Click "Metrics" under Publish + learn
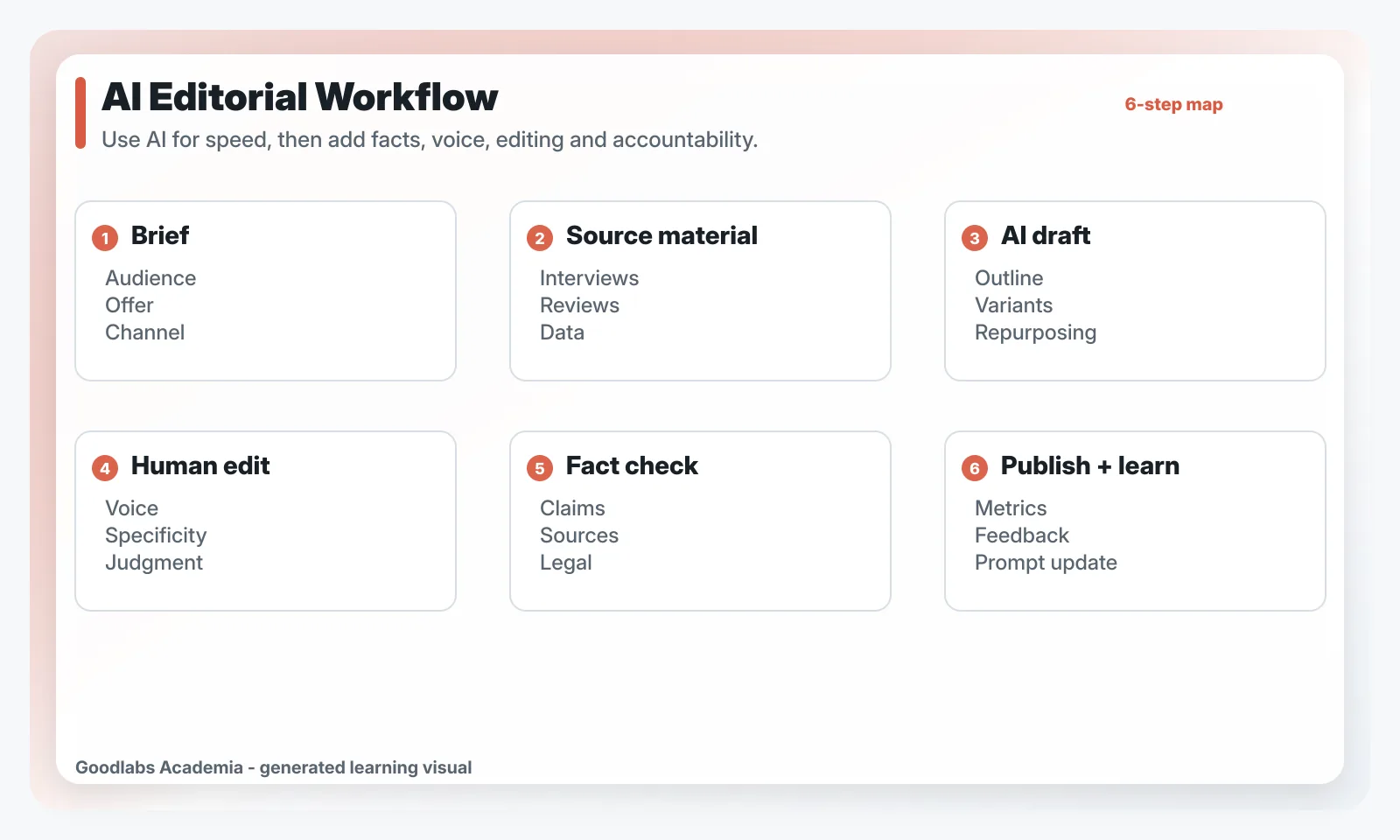1400x840 pixels. [1011, 508]
